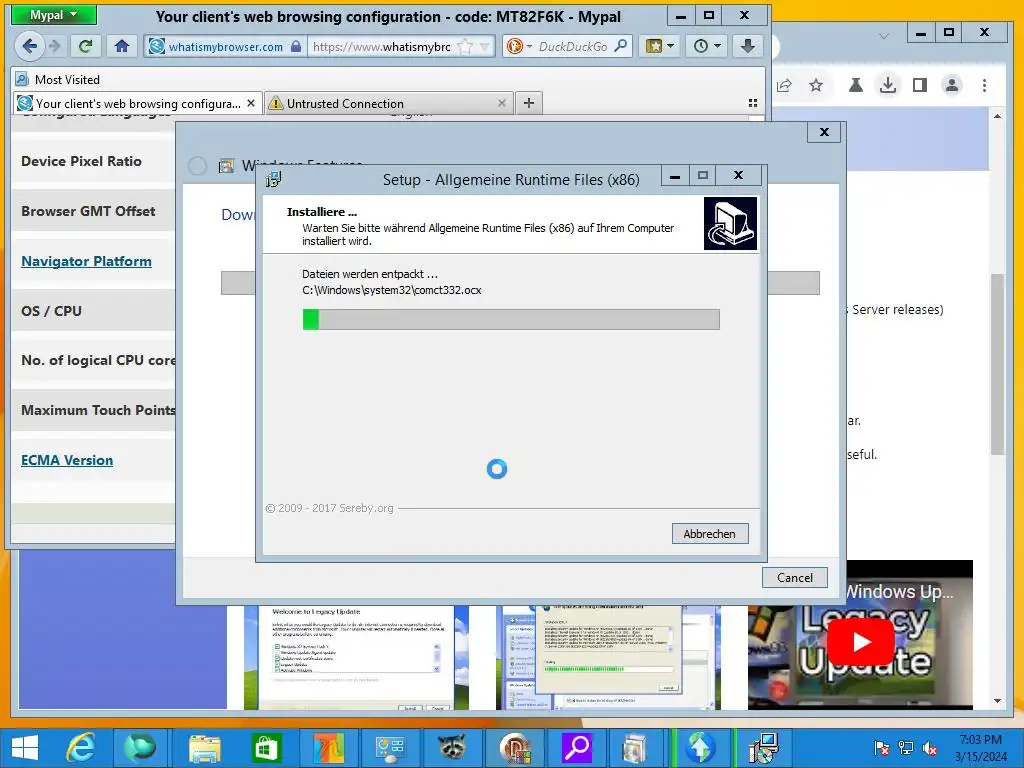
Task: Click the Device Pixel Ratio row label
Action: [81, 161]
